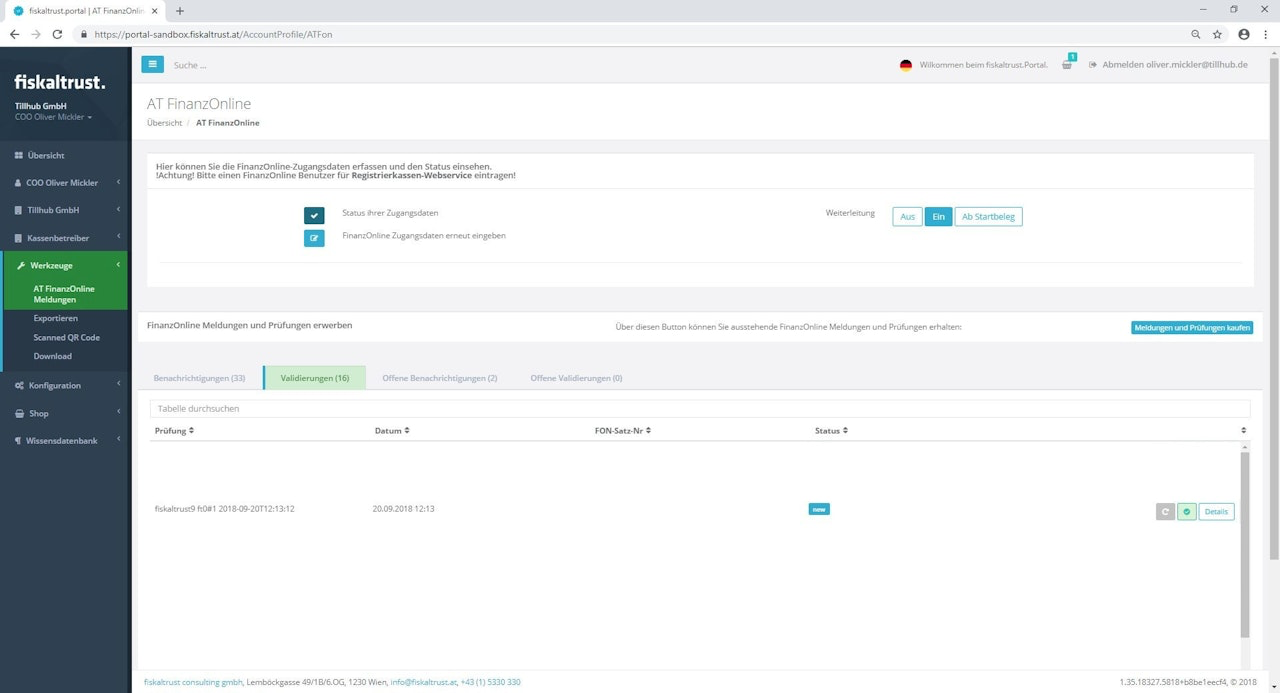Click the Tabelle durchsuchen filter field
This screenshot has height=693, width=1280.
[700, 408]
